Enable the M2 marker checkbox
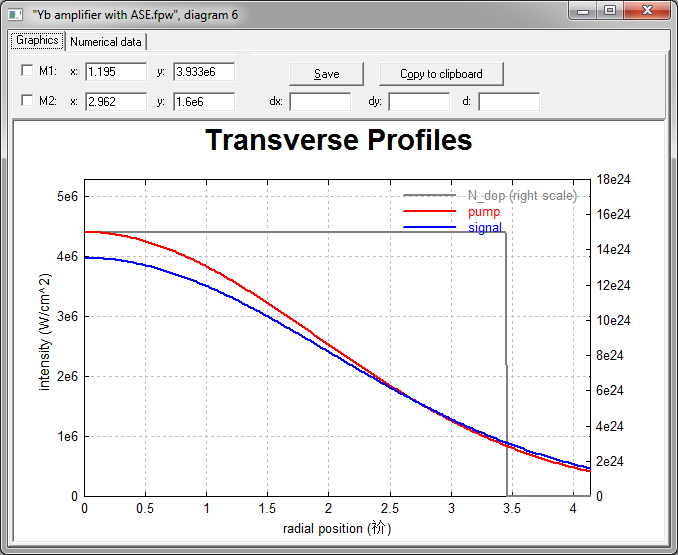This screenshot has height=555, width=678. 27,101
